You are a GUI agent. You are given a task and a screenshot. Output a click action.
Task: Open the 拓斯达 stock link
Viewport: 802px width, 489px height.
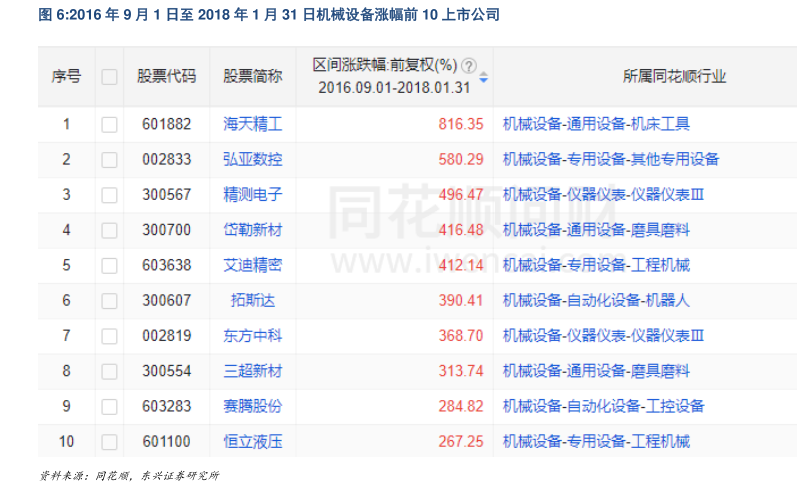coord(252,301)
